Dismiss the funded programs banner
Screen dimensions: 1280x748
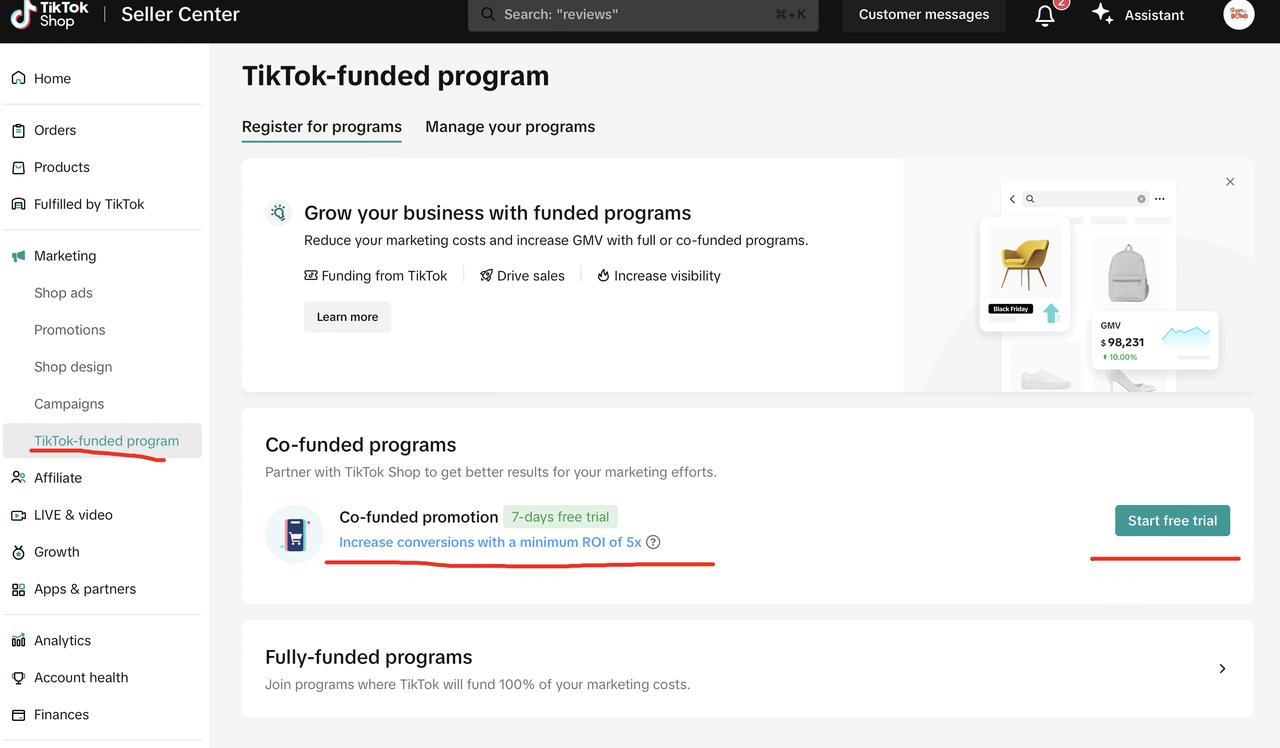tap(1230, 182)
